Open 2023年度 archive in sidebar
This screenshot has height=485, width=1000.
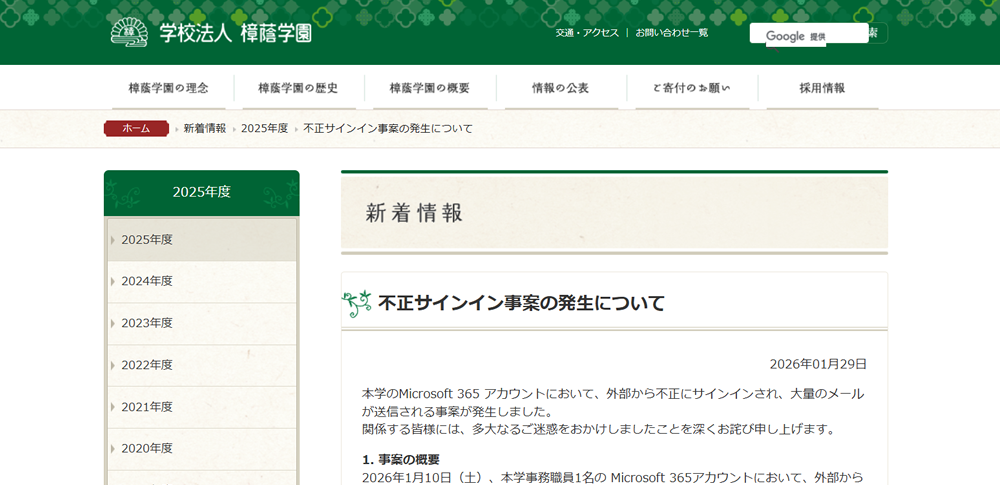click(147, 323)
